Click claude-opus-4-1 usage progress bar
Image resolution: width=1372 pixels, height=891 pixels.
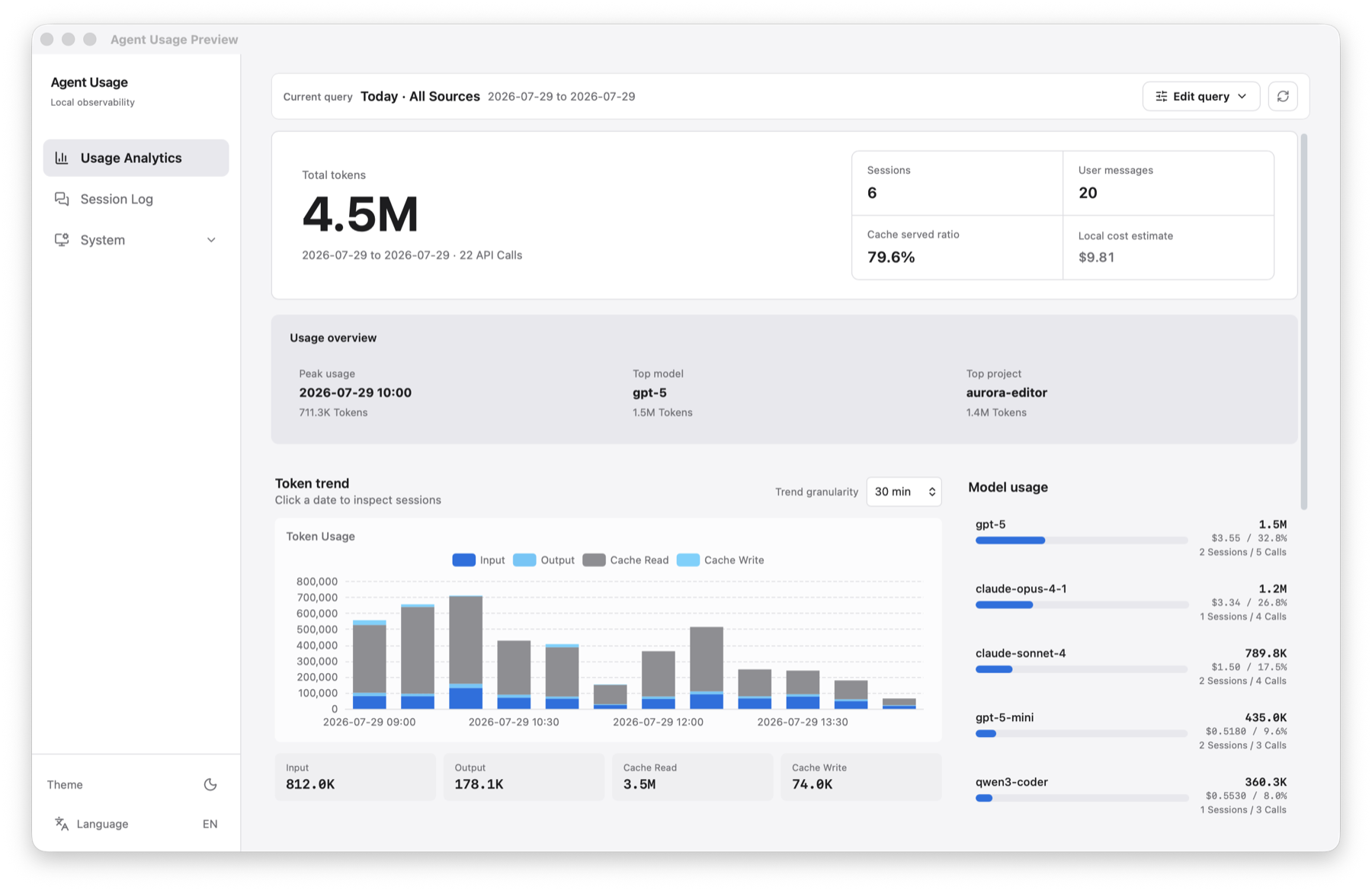click(x=1082, y=605)
